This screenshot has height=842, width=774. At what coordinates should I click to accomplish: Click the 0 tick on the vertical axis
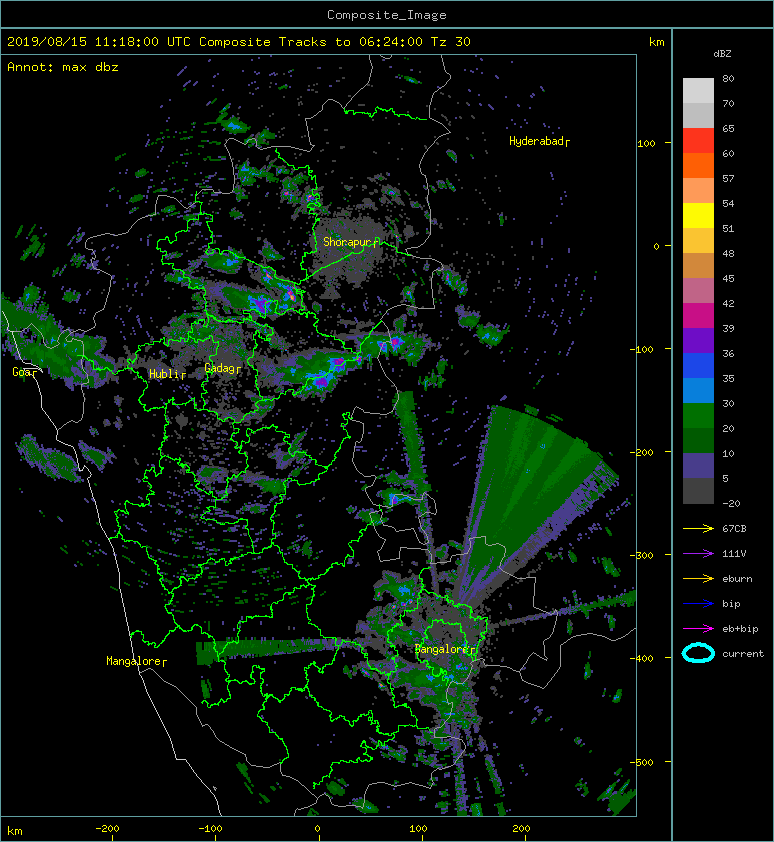(656, 246)
